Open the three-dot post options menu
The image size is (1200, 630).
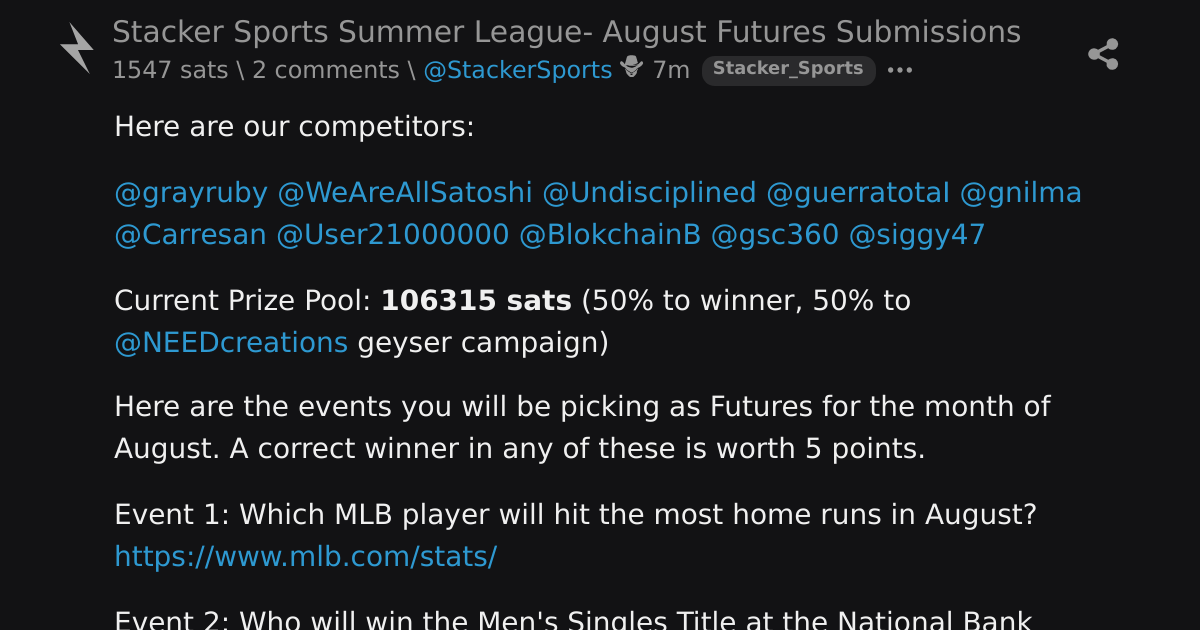tap(900, 70)
